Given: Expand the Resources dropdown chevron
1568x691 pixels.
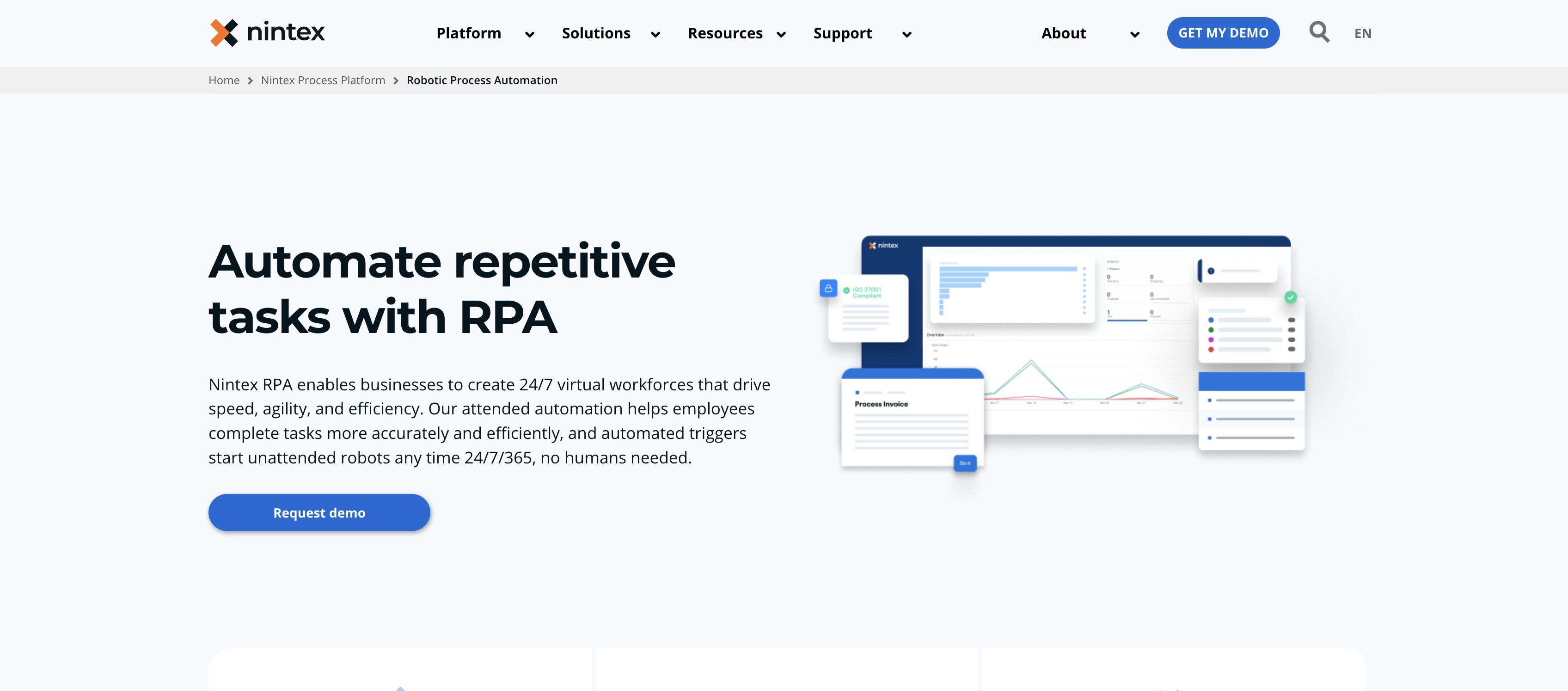Looking at the screenshot, I should 781,35.
